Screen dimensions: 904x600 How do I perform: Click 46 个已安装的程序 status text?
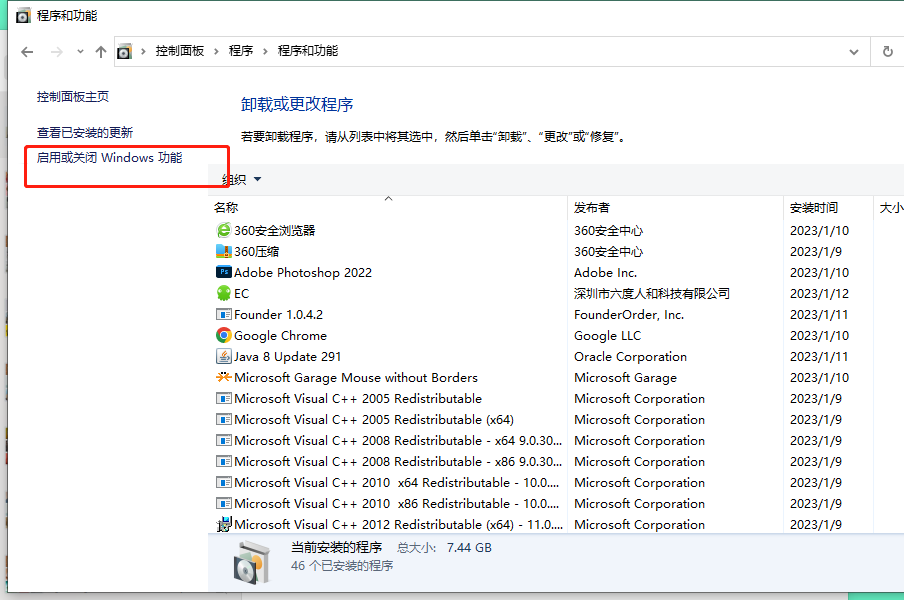(x=342, y=565)
